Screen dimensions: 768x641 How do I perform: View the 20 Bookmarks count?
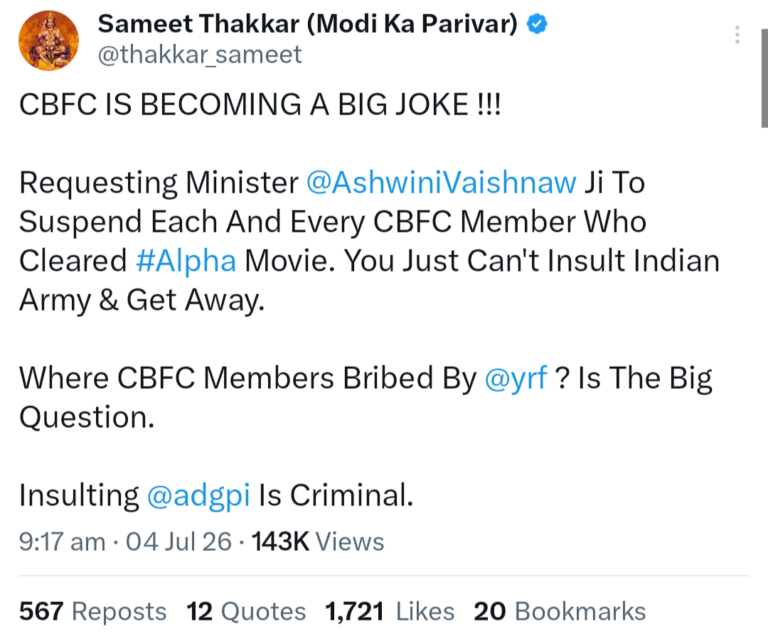coord(560,612)
